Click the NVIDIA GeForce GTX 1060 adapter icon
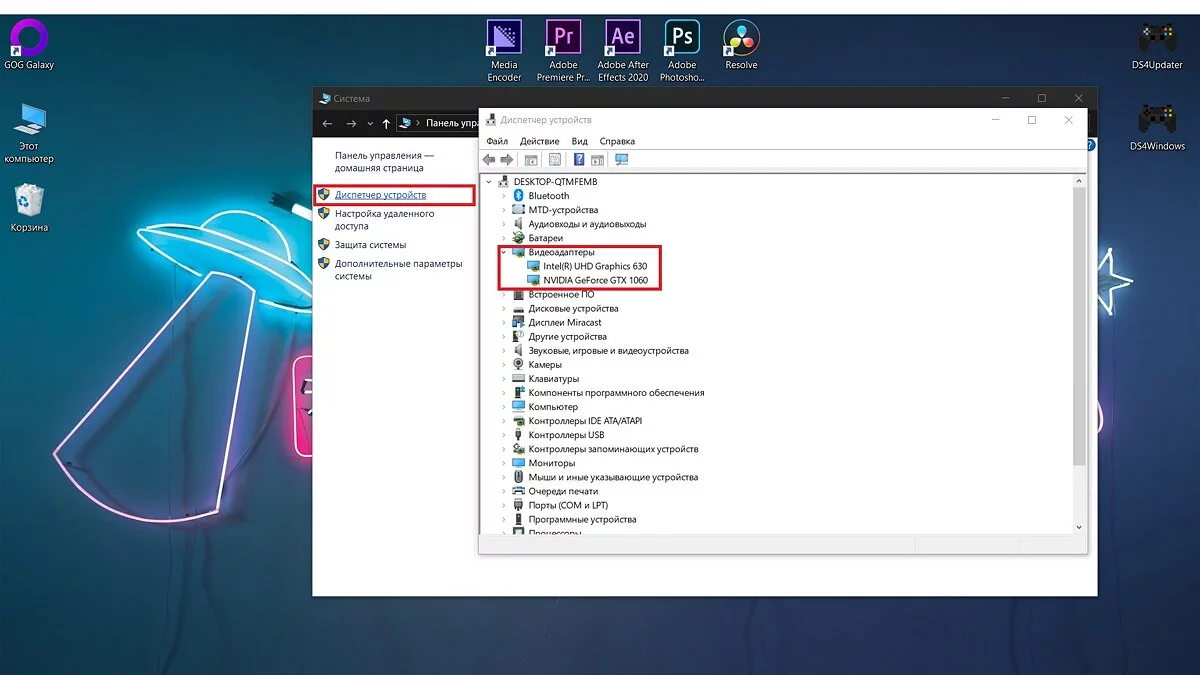The height and width of the screenshot is (675, 1200). pos(533,280)
